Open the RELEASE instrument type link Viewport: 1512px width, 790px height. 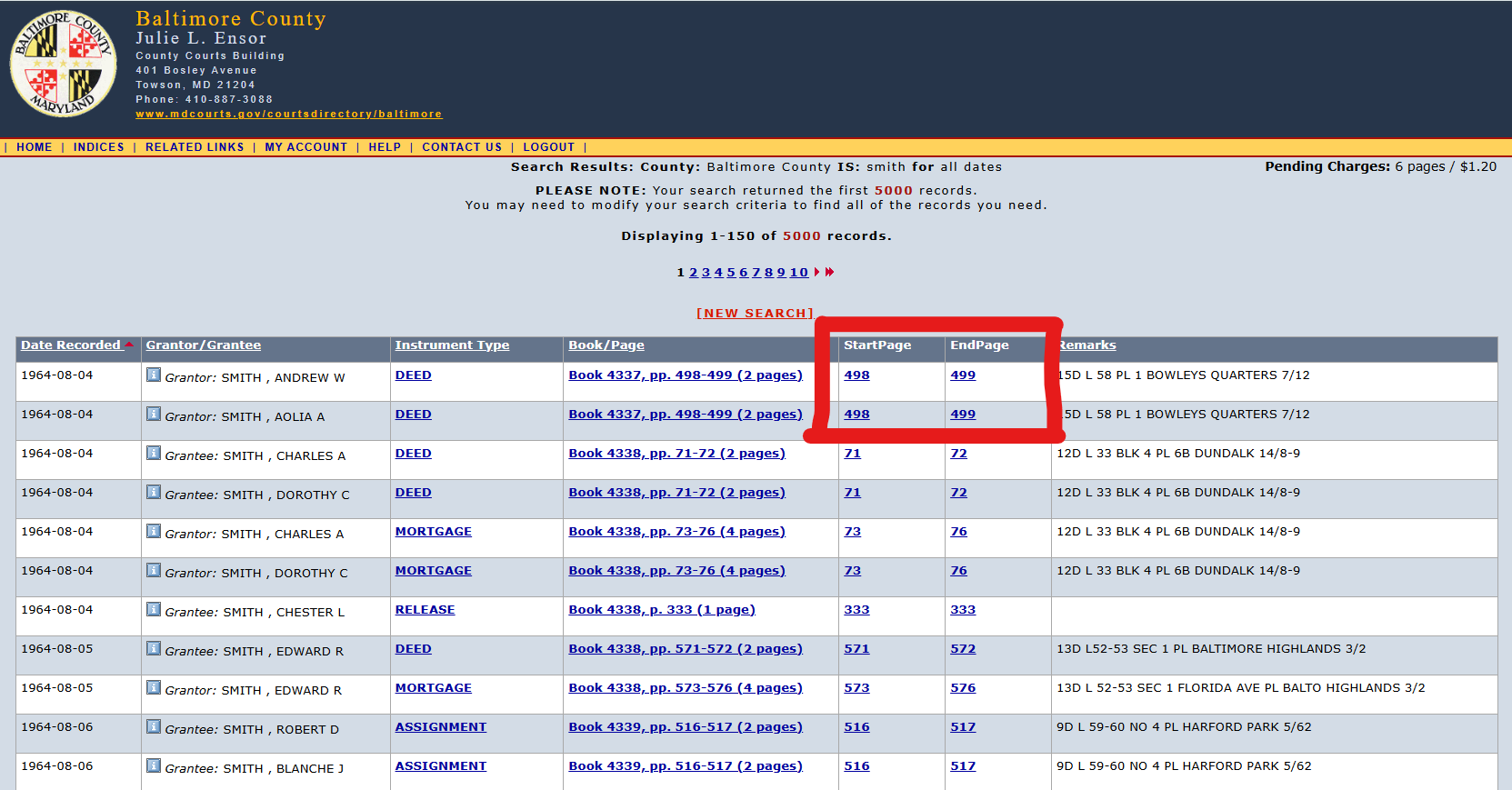pos(425,610)
